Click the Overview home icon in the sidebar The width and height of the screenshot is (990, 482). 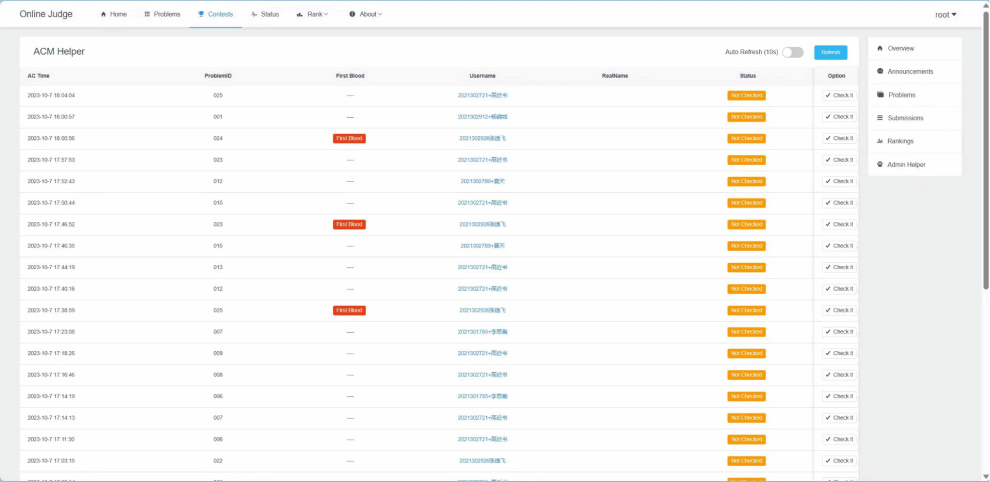click(880, 48)
